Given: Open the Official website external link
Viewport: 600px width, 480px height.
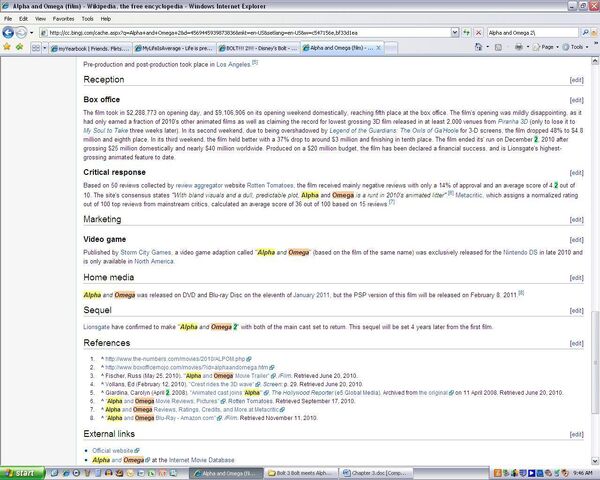Looking at the screenshot, I should [x=116, y=451].
